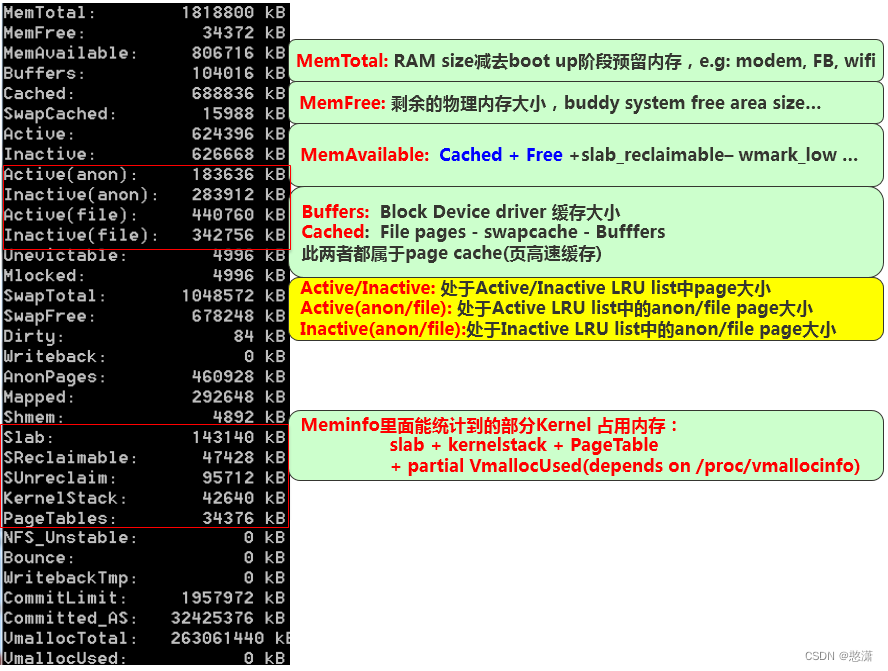Viewport: 888px width, 671px height.
Task: Click the Active(anon) 183636 kB line
Action: [x=144, y=174]
